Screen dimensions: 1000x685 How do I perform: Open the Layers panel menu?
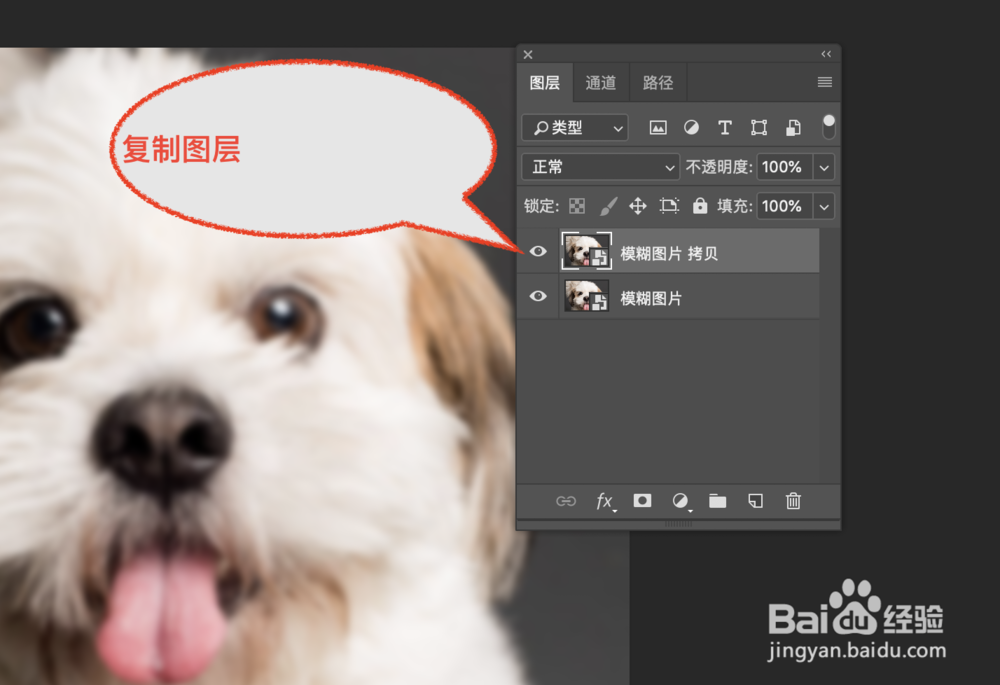click(x=824, y=83)
